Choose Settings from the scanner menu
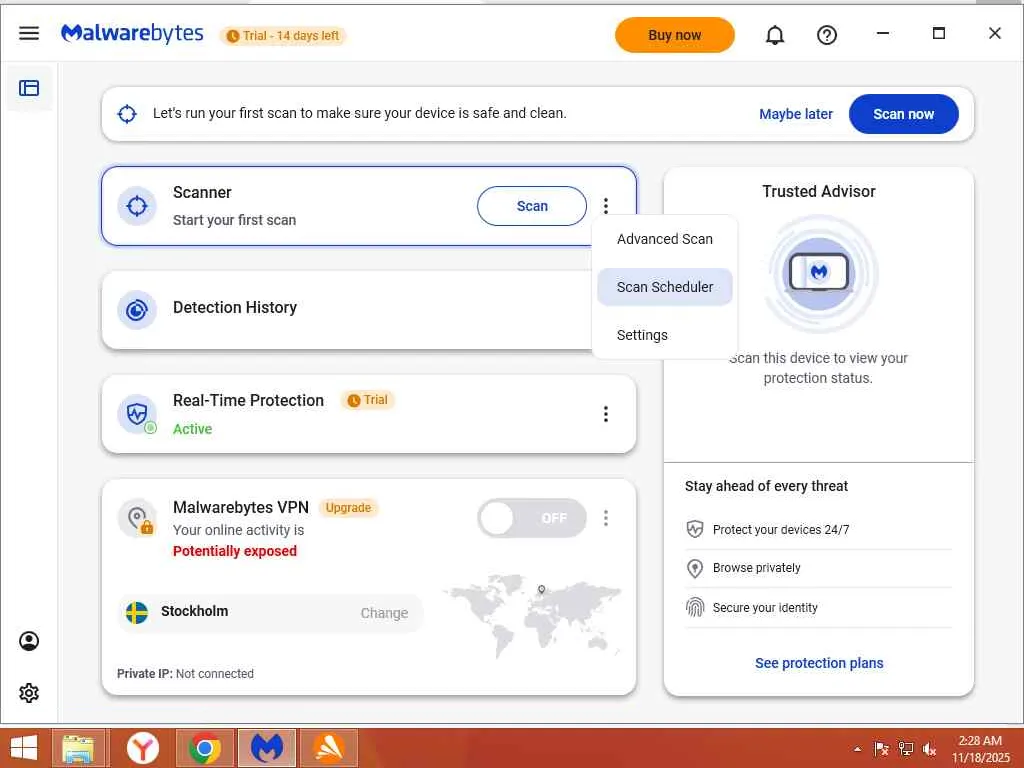 (x=665, y=335)
